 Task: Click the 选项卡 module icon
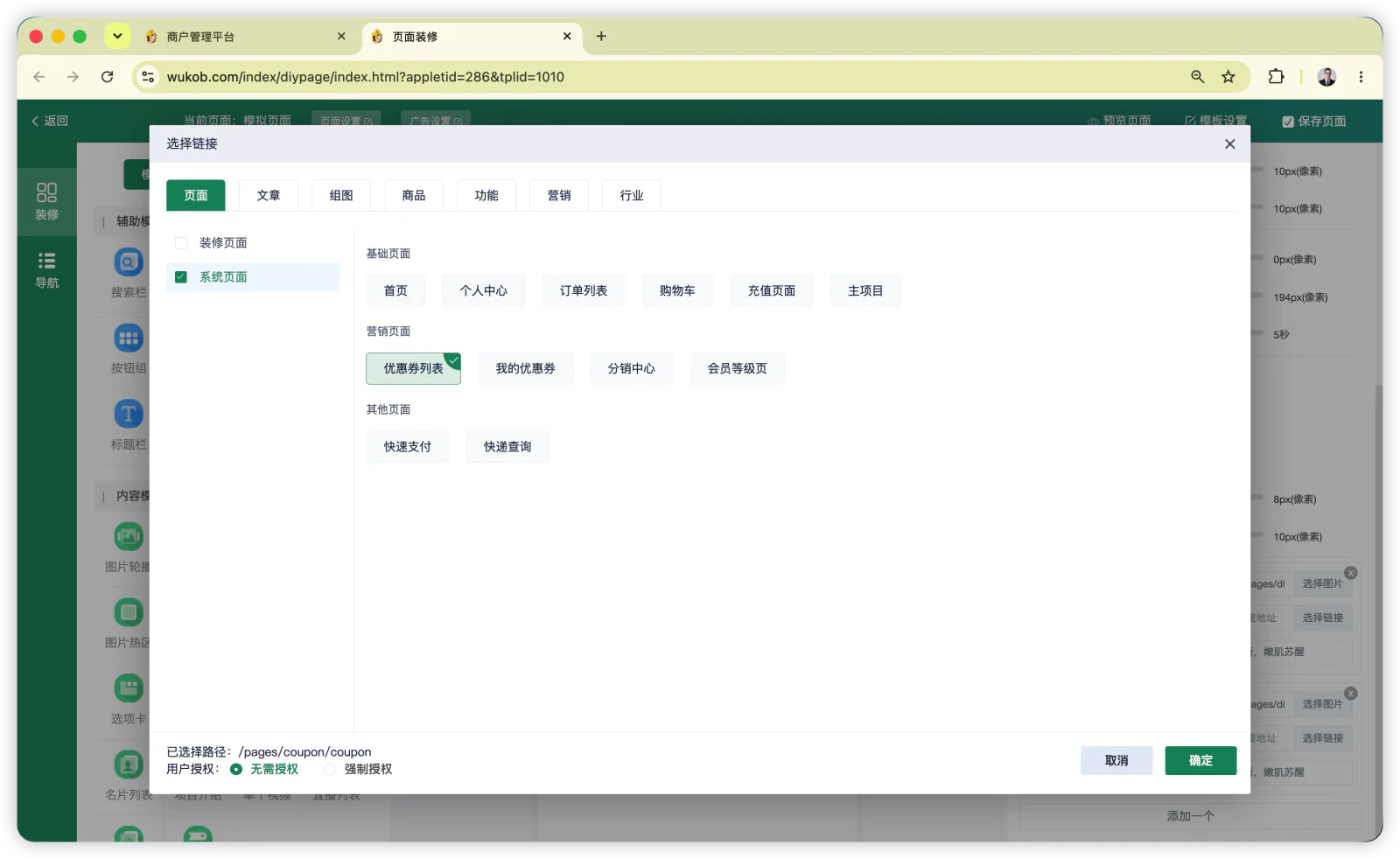[x=129, y=688]
